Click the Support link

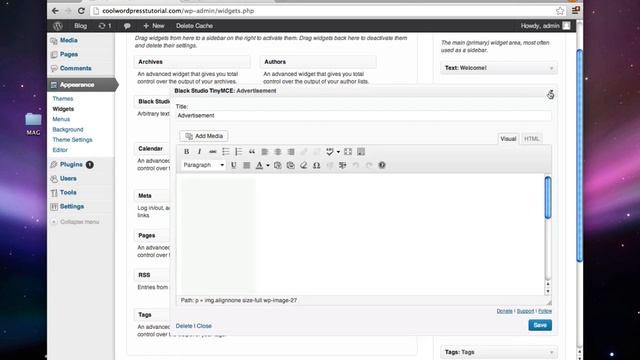tap(525, 311)
